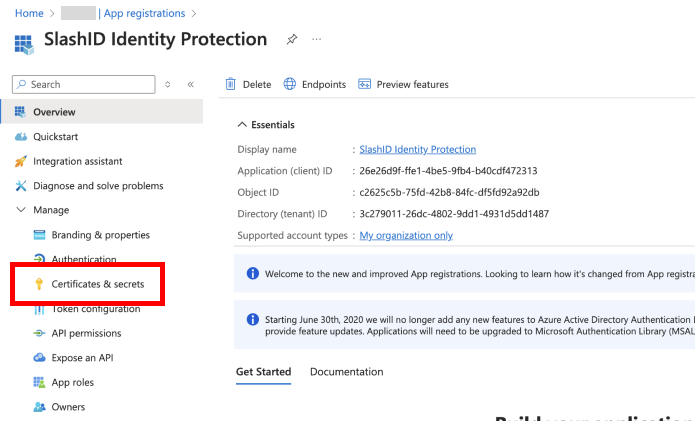Click the sidebar Search input field
The image size is (695, 421).
tap(90, 85)
